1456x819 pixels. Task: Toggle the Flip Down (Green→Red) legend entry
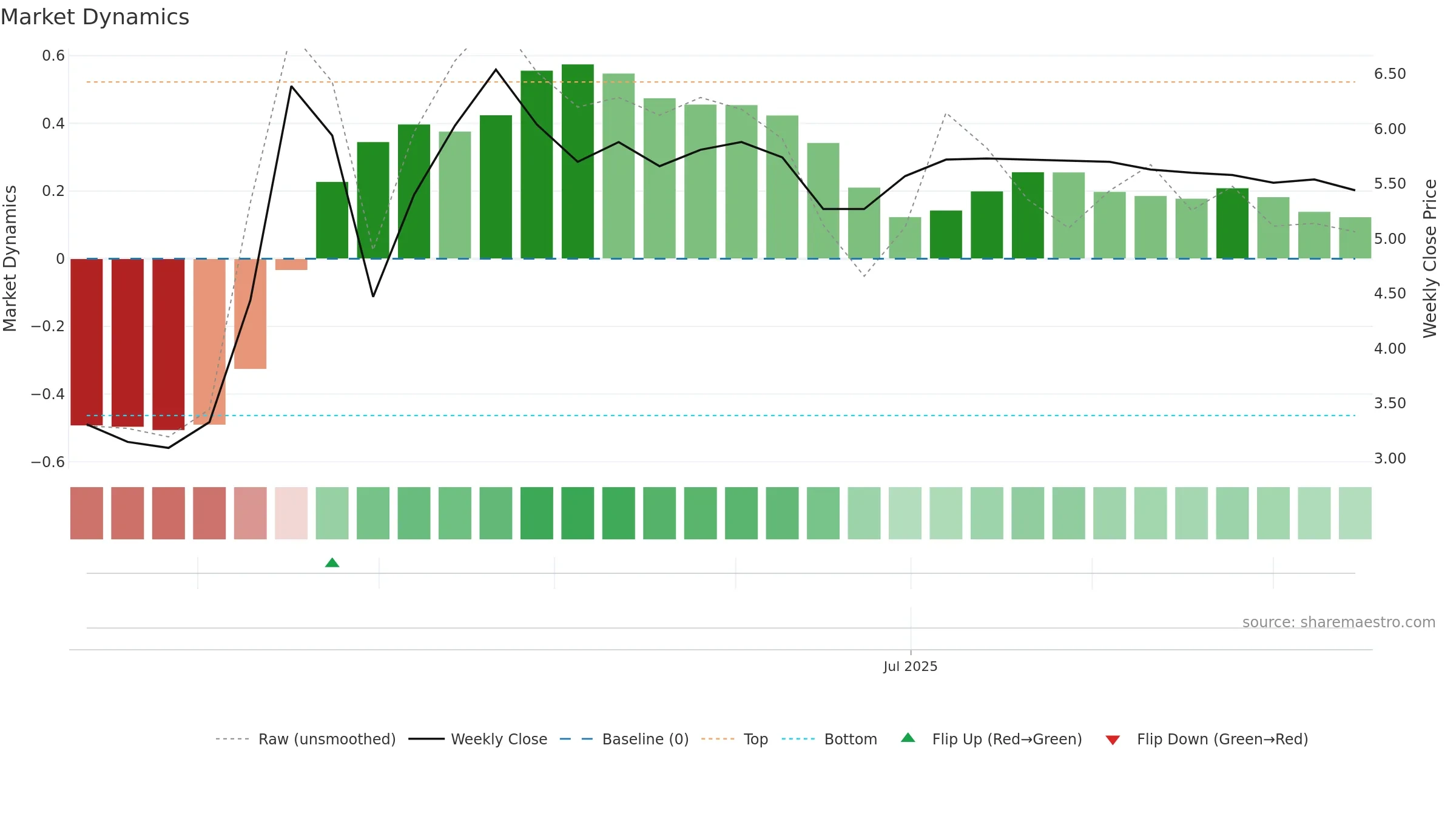point(1207,739)
